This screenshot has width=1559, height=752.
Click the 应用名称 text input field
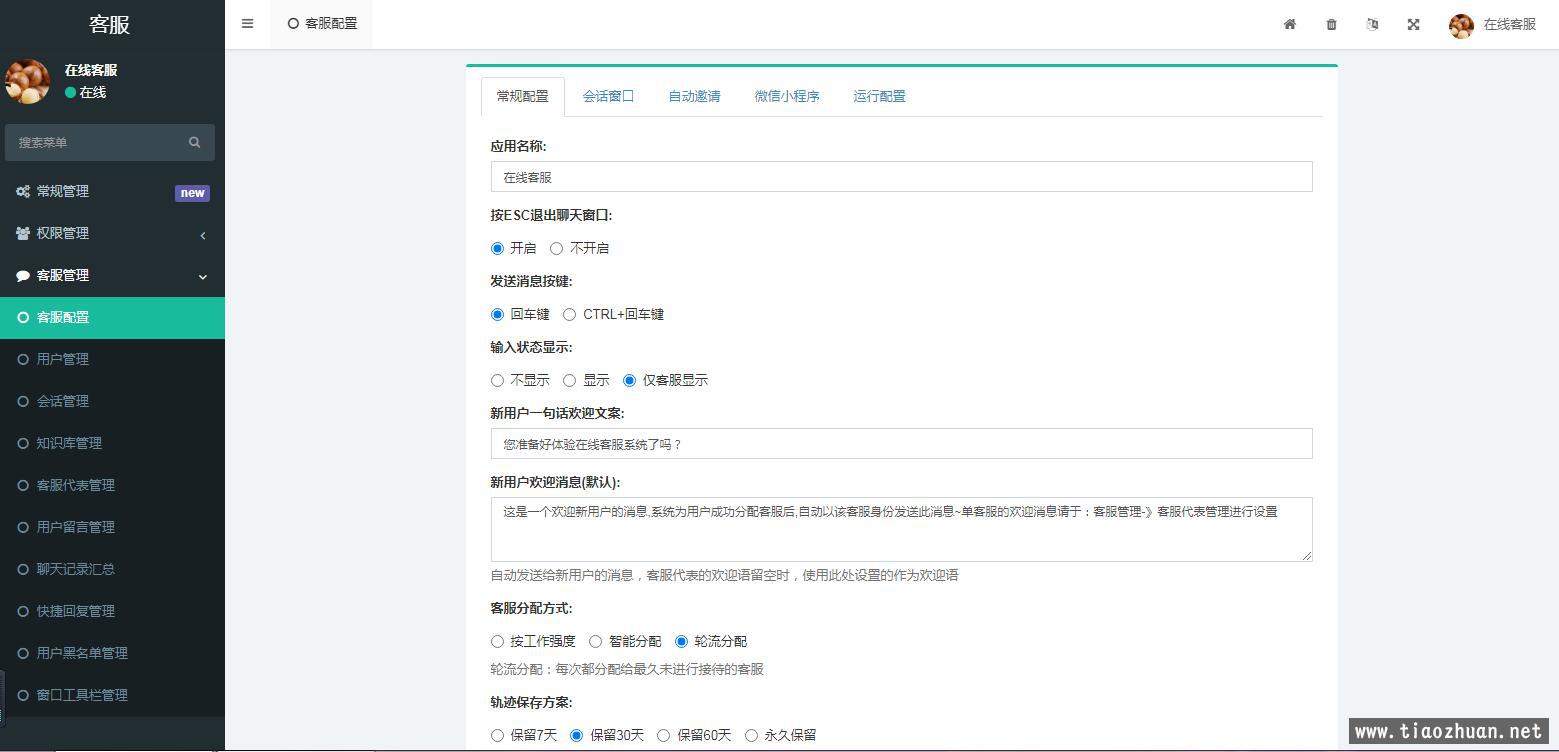pos(900,177)
